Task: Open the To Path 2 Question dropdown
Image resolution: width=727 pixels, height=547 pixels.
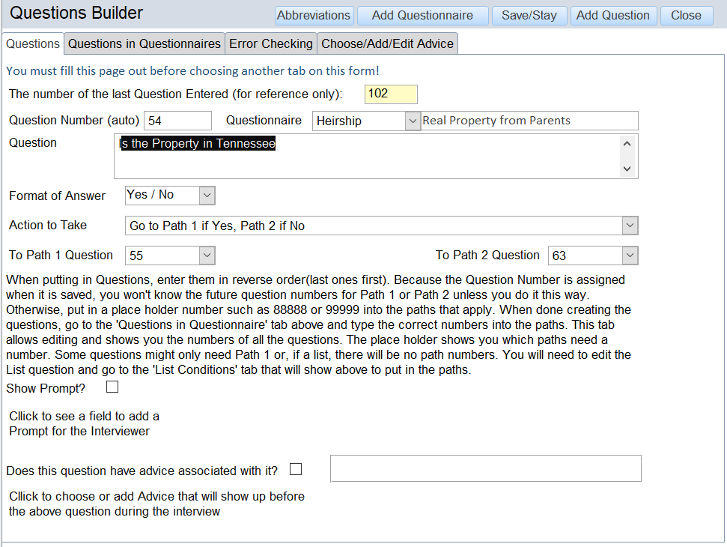Action: coord(629,256)
